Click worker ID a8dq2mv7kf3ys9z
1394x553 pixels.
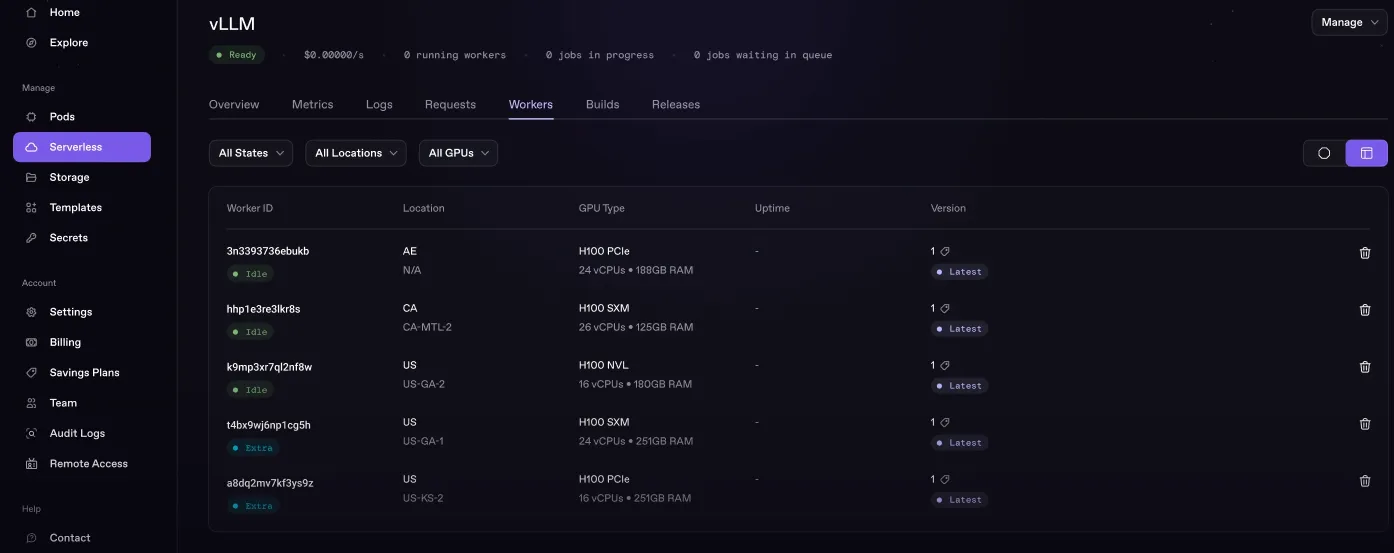click(270, 483)
